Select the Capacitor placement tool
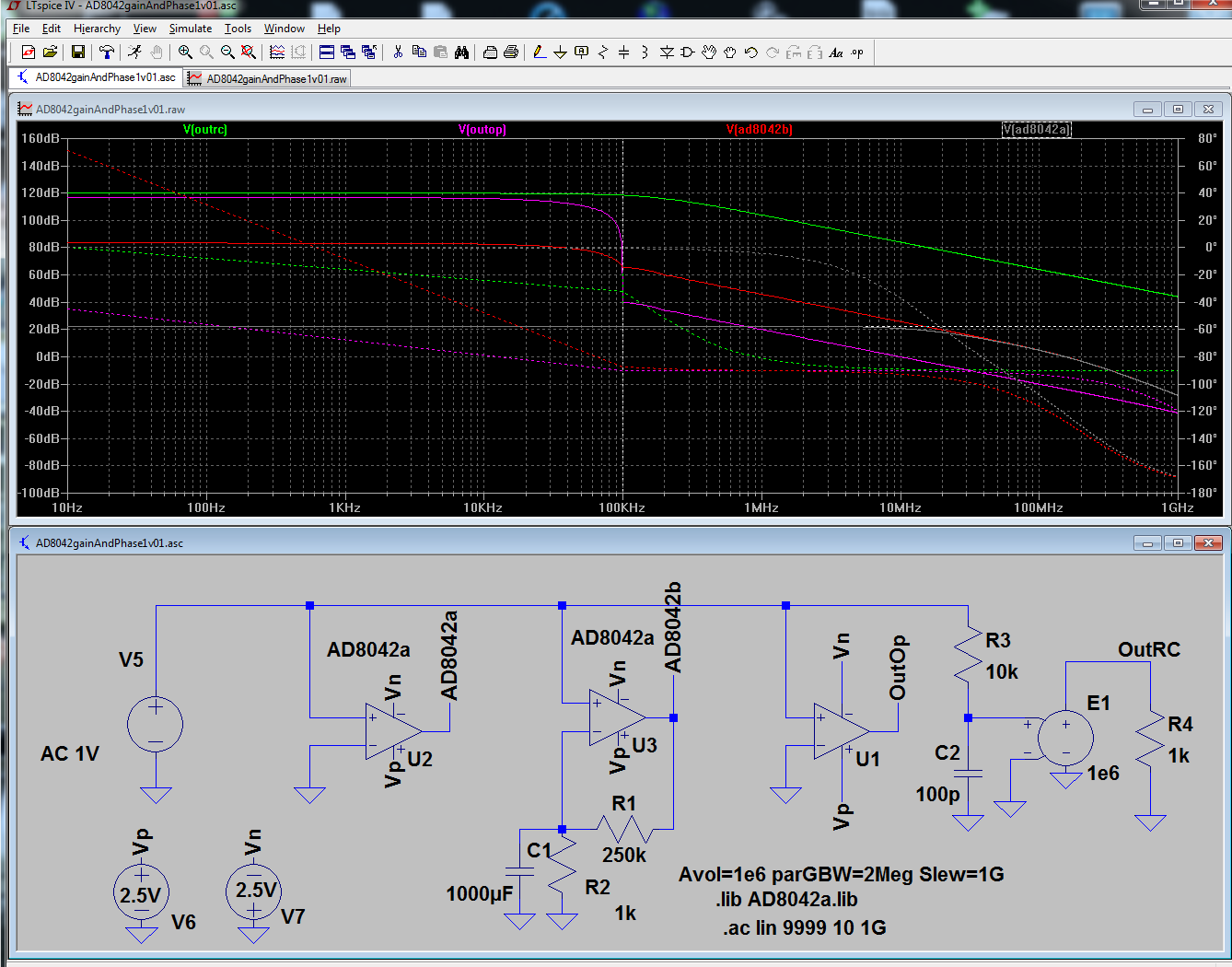Viewport: 1232px width, 967px height. pyautogui.click(x=623, y=52)
